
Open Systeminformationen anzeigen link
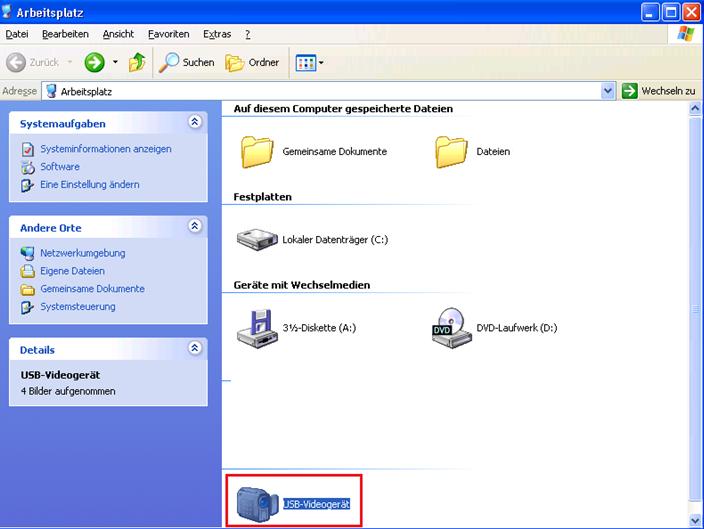point(106,149)
